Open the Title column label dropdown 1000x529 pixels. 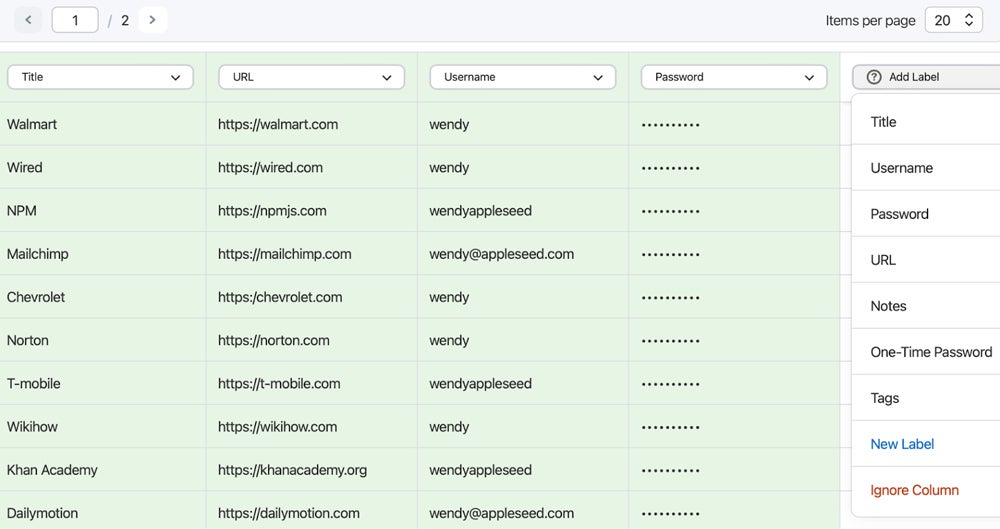[100, 77]
